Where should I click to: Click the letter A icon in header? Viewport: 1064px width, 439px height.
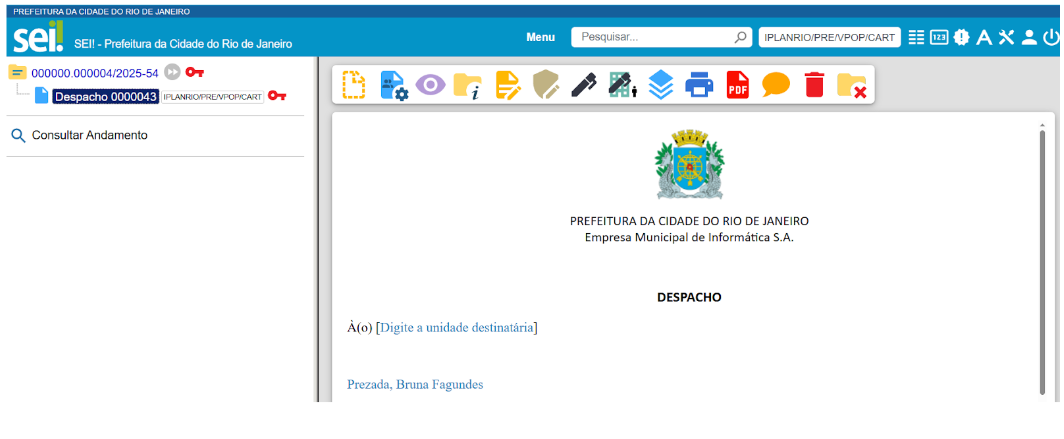click(983, 37)
